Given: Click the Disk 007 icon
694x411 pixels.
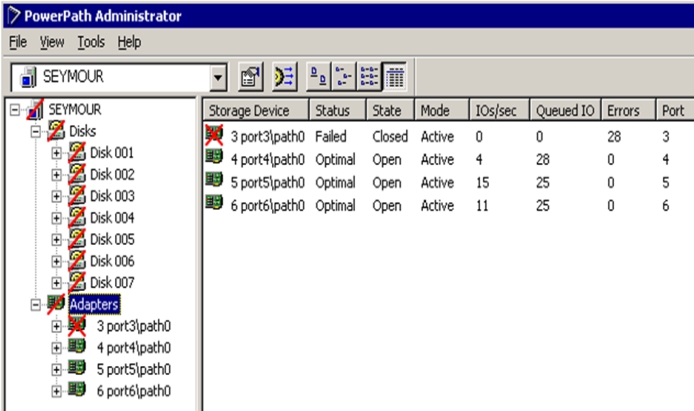Looking at the screenshot, I should click(77, 282).
